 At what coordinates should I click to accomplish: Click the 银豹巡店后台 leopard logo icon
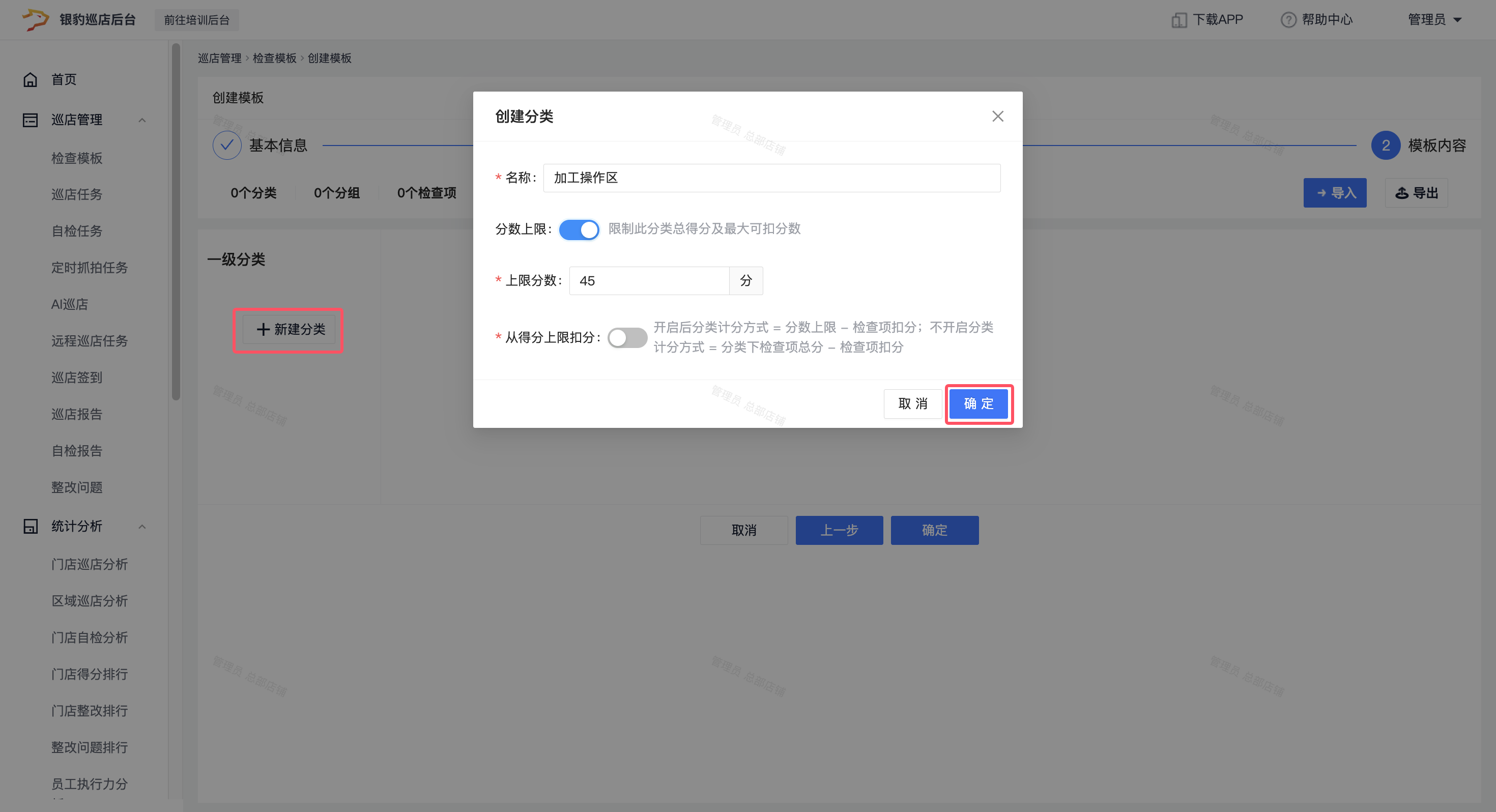tap(35, 19)
